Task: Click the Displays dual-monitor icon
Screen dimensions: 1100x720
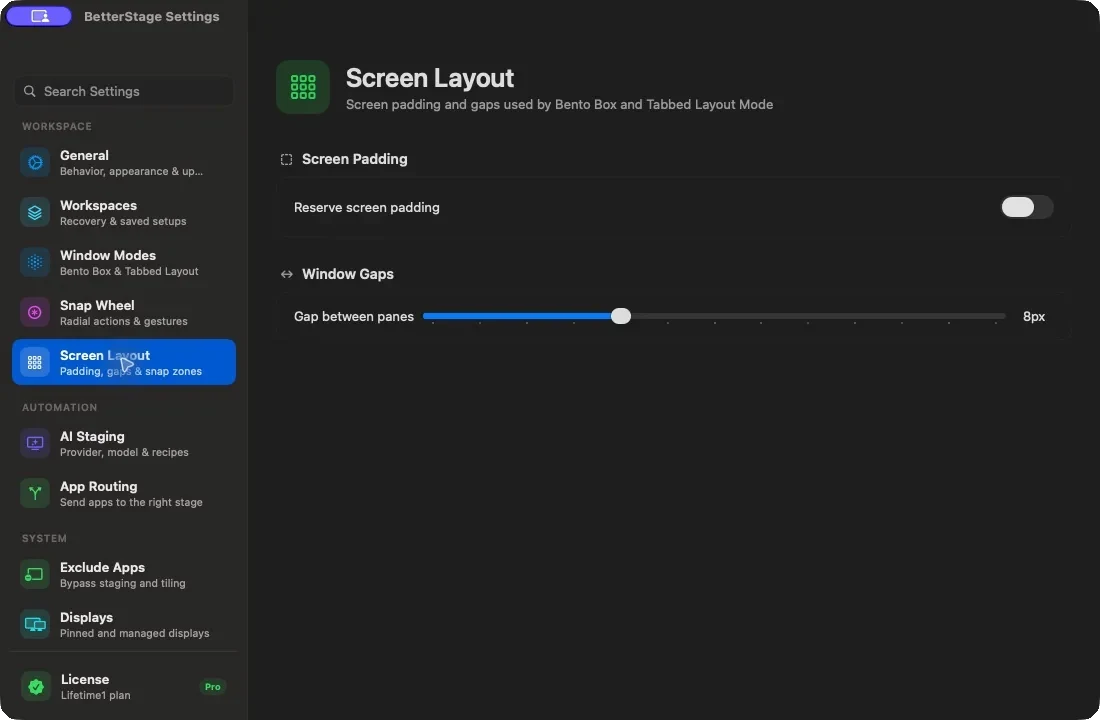Action: 34,625
